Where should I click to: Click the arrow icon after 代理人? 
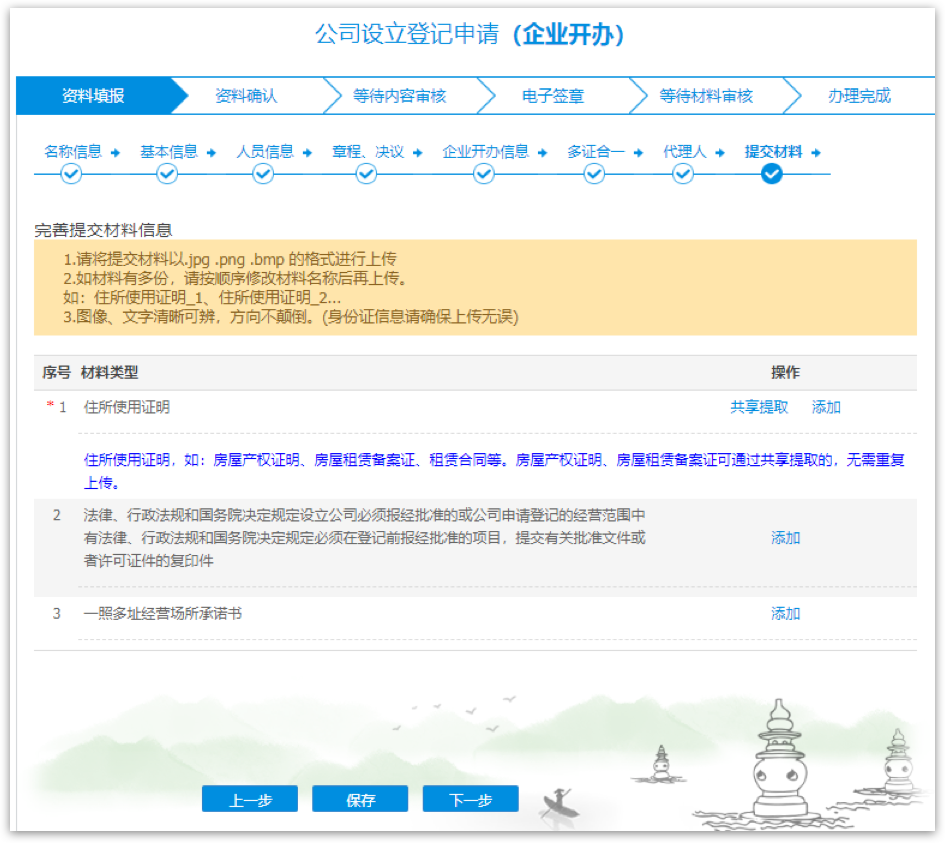(x=720, y=152)
